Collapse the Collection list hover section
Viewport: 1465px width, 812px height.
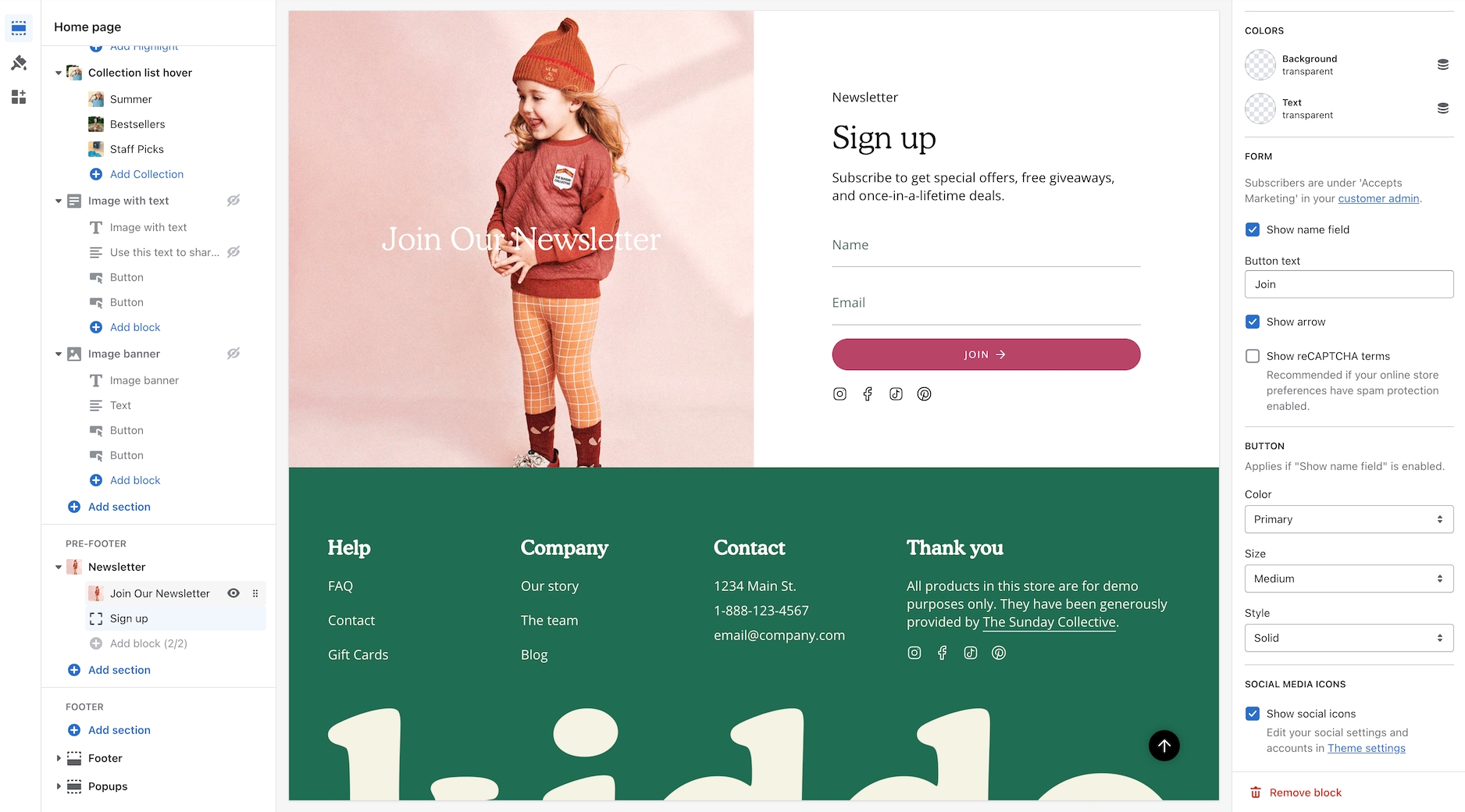(59, 73)
